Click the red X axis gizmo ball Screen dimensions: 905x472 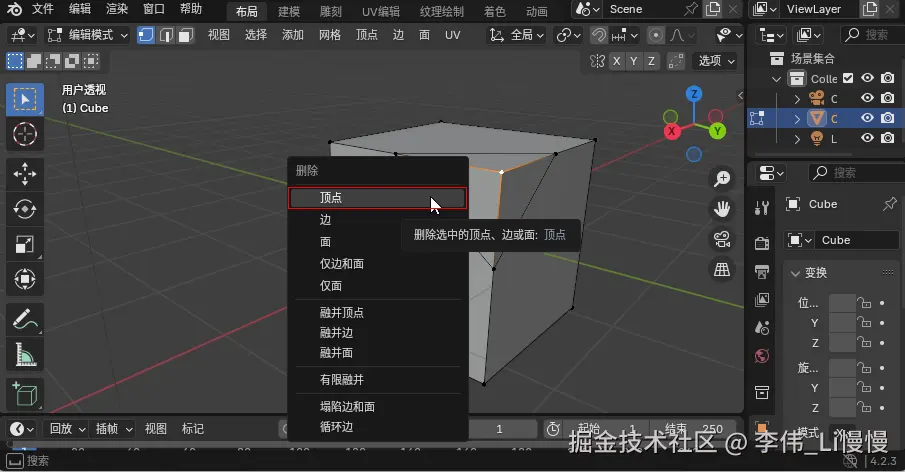point(671,131)
